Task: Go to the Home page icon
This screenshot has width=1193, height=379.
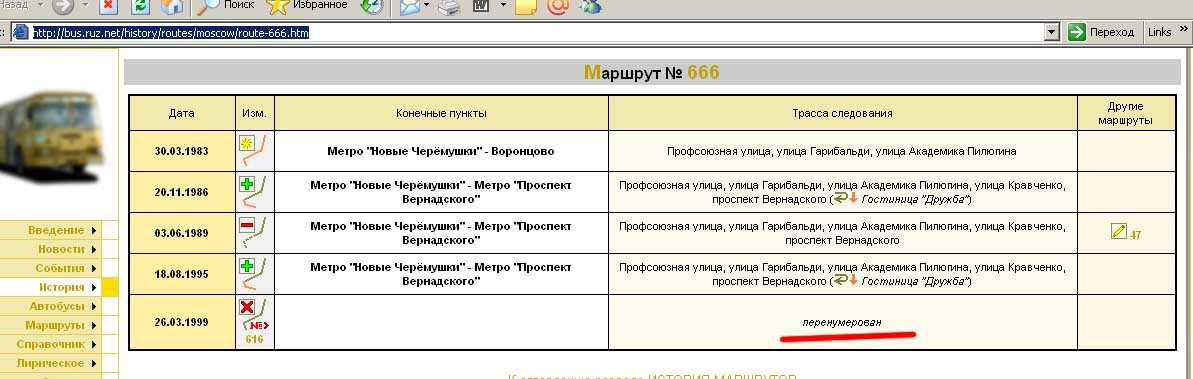Action: click(172, 6)
